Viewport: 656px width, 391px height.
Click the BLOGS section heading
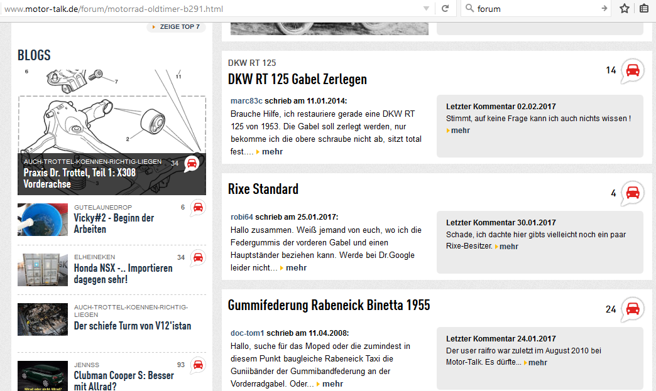[x=34, y=55]
